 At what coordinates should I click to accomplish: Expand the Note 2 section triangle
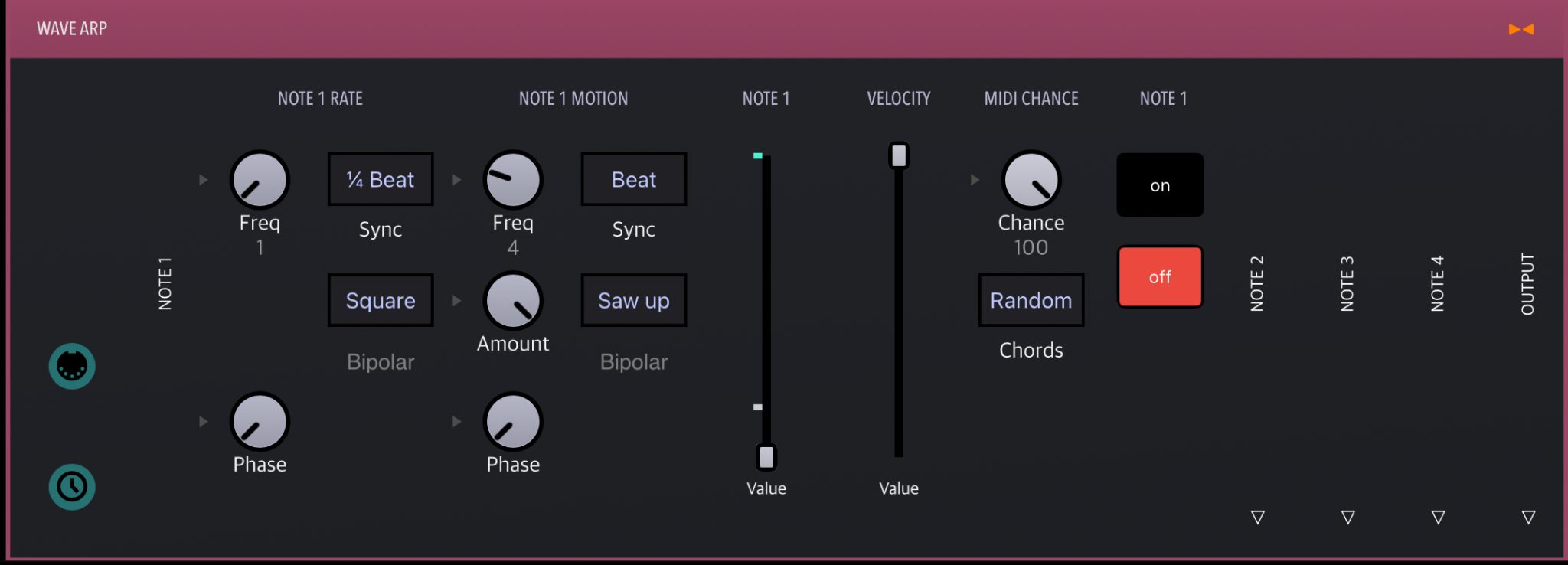coord(1257,518)
